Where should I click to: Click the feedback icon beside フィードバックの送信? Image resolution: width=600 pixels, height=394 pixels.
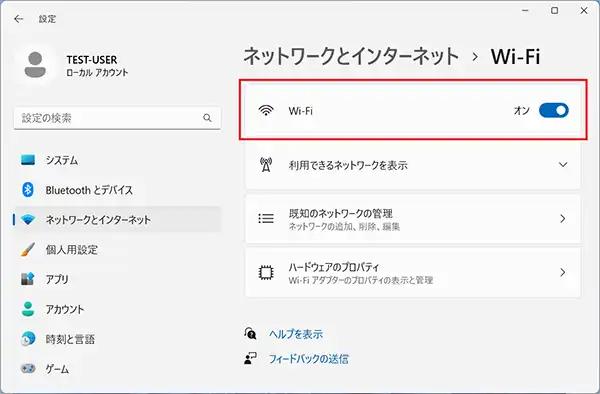coord(250,358)
